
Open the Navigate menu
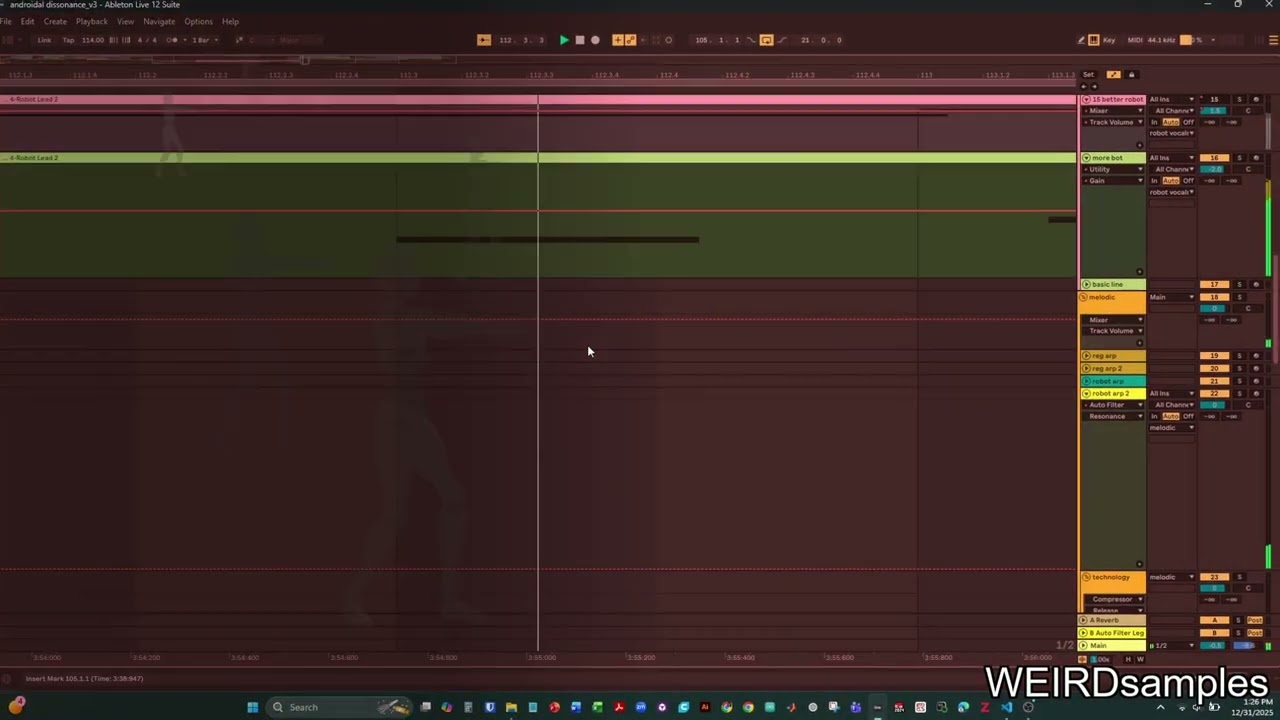click(159, 21)
